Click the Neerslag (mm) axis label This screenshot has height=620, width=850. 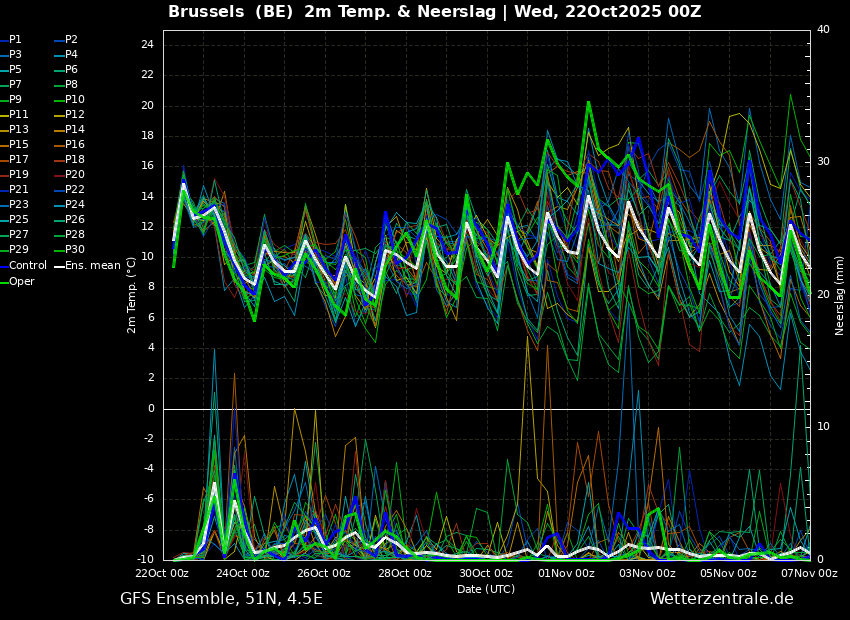(840, 295)
